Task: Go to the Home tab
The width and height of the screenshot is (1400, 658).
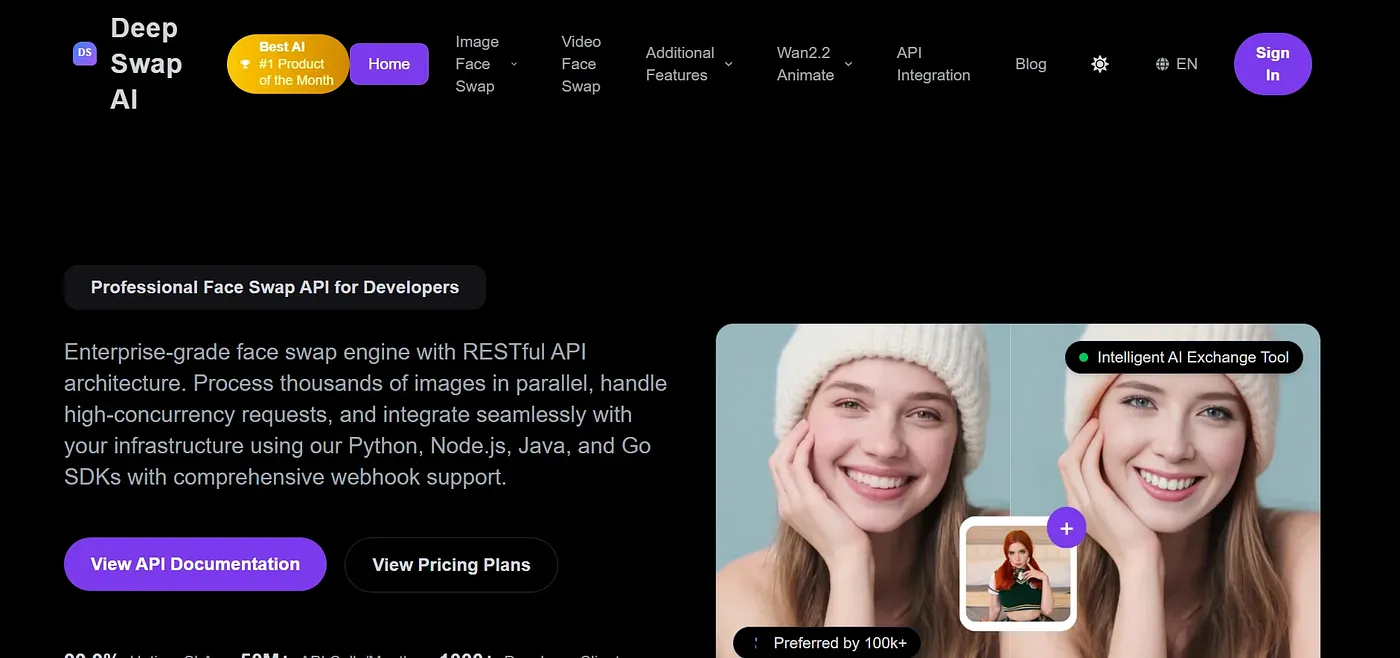Action: pyautogui.click(x=389, y=64)
